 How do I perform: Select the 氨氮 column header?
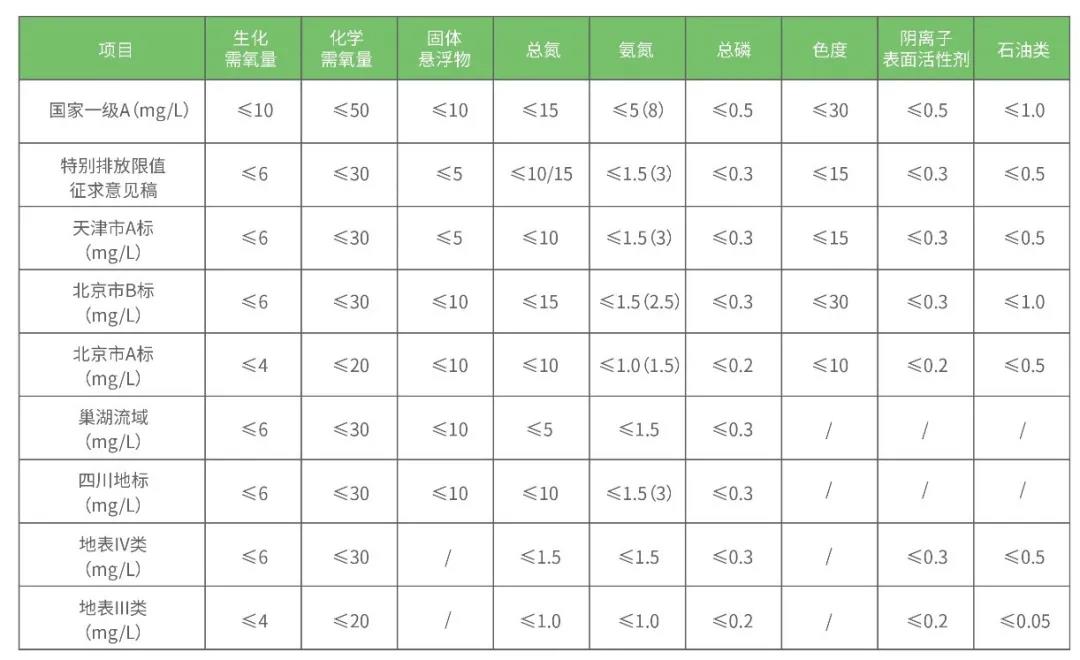(x=636, y=49)
